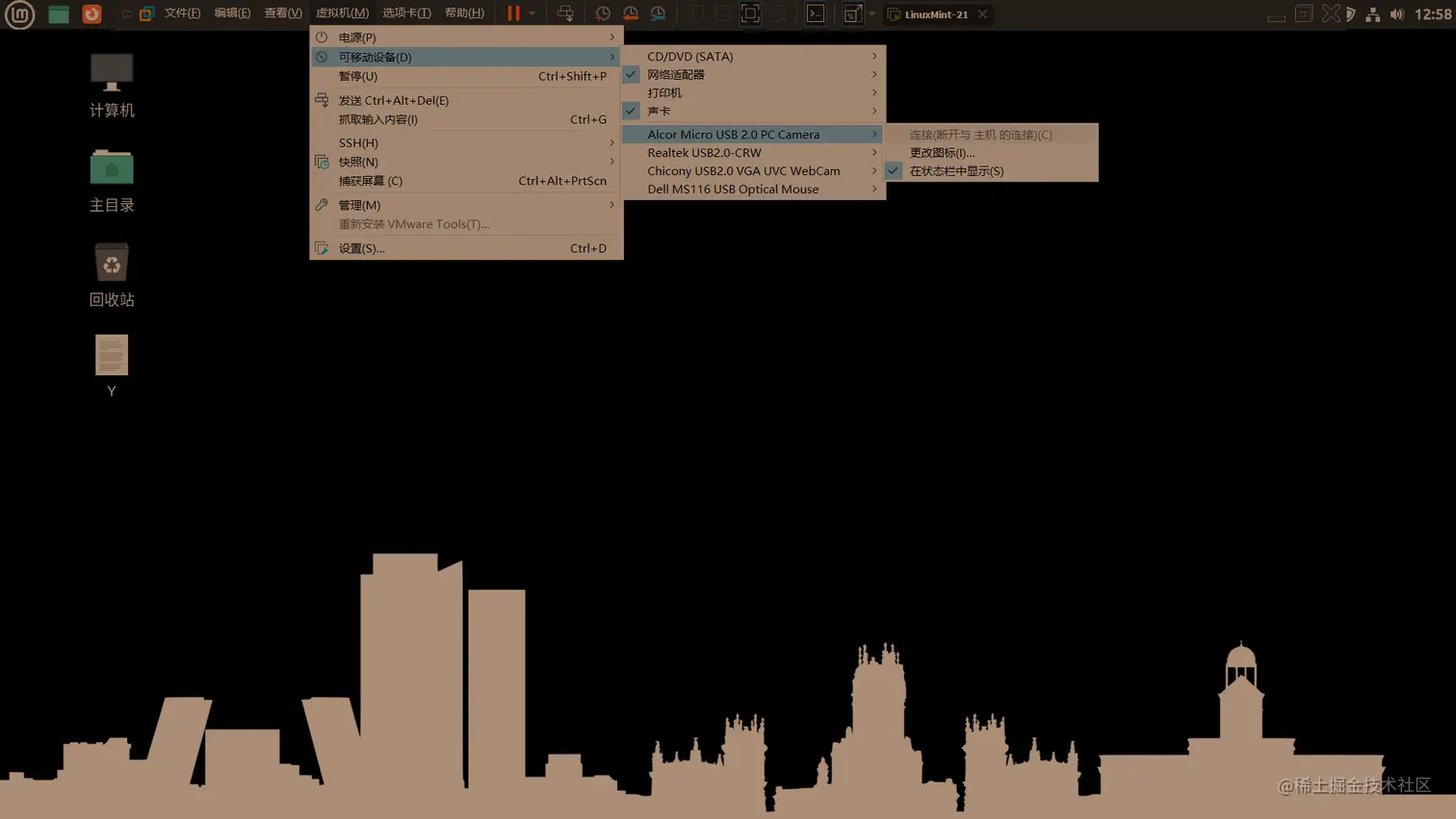The width and height of the screenshot is (1456, 819).
Task: Click the network adapter status icon
Action: tap(1373, 13)
